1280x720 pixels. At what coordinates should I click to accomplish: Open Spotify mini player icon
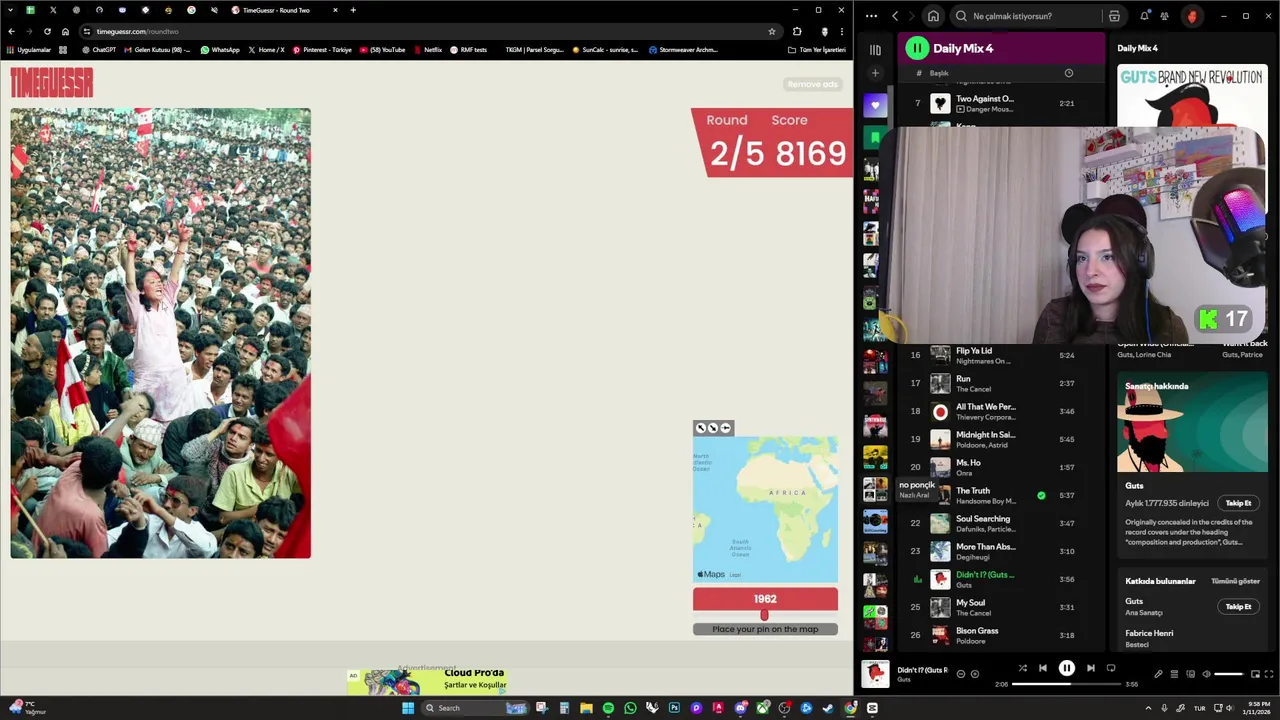click(1254, 674)
